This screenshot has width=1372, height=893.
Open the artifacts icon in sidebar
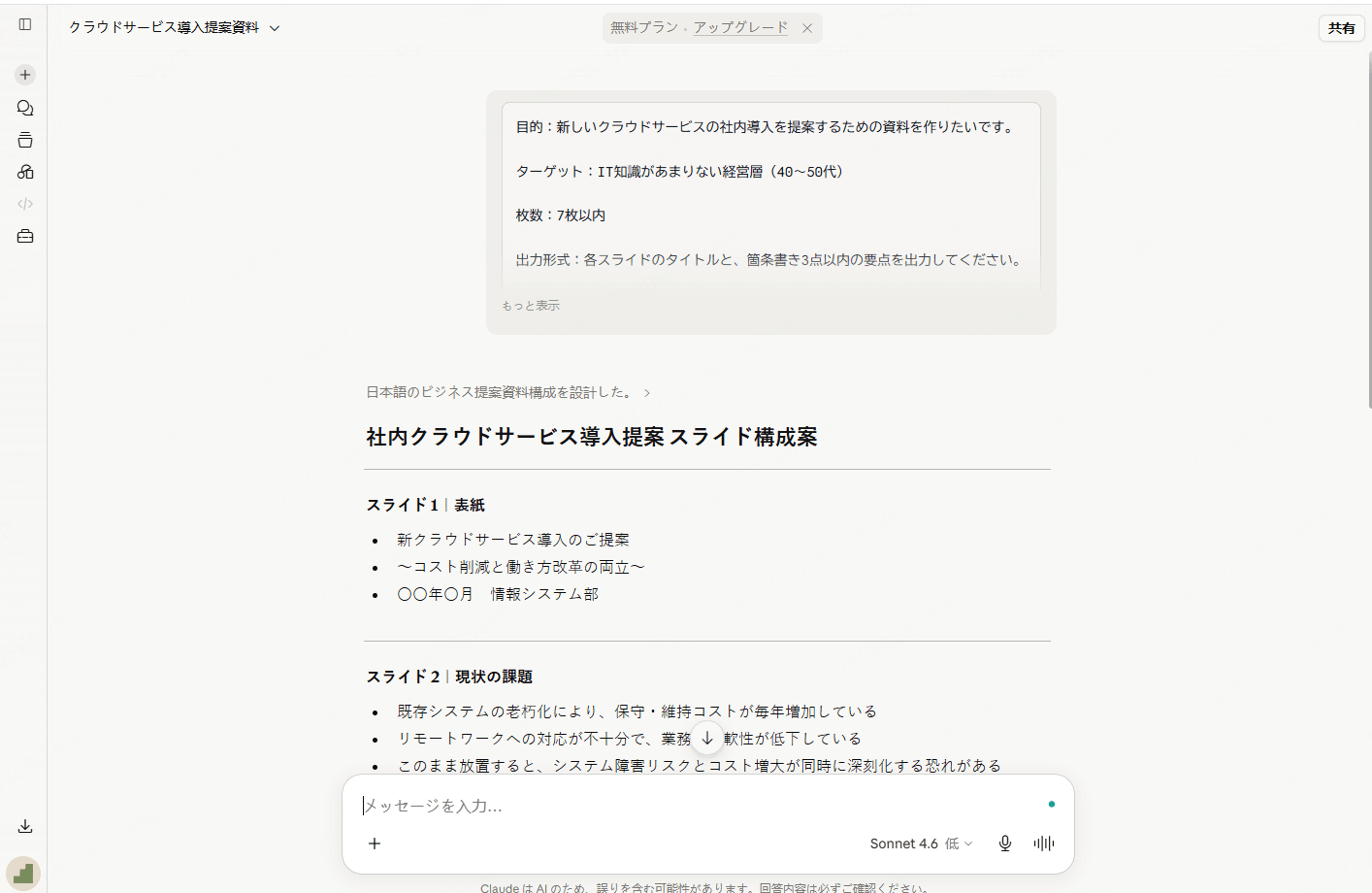25,172
